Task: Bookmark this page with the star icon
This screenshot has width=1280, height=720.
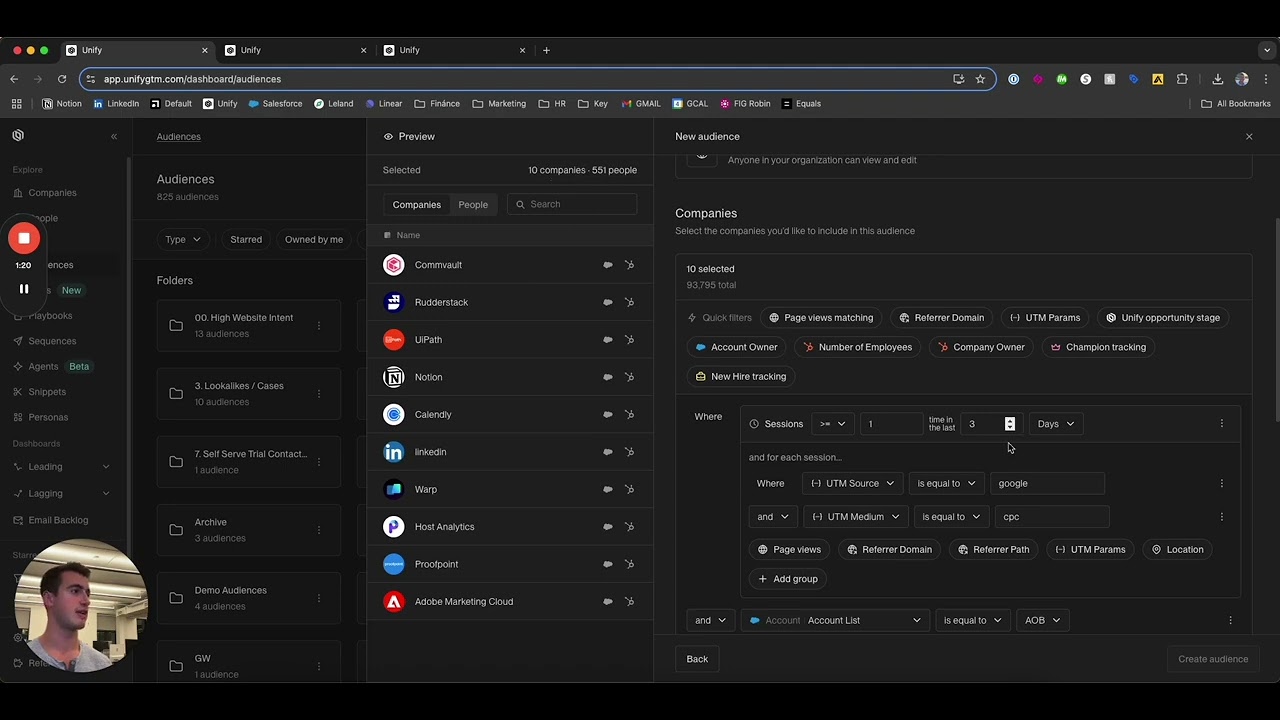Action: click(x=980, y=79)
